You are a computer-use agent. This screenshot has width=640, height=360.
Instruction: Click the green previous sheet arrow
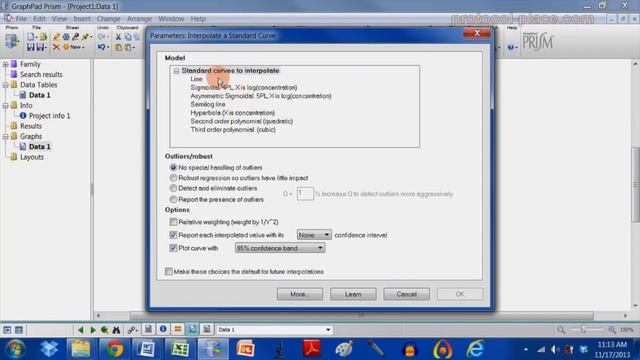coord(80,330)
